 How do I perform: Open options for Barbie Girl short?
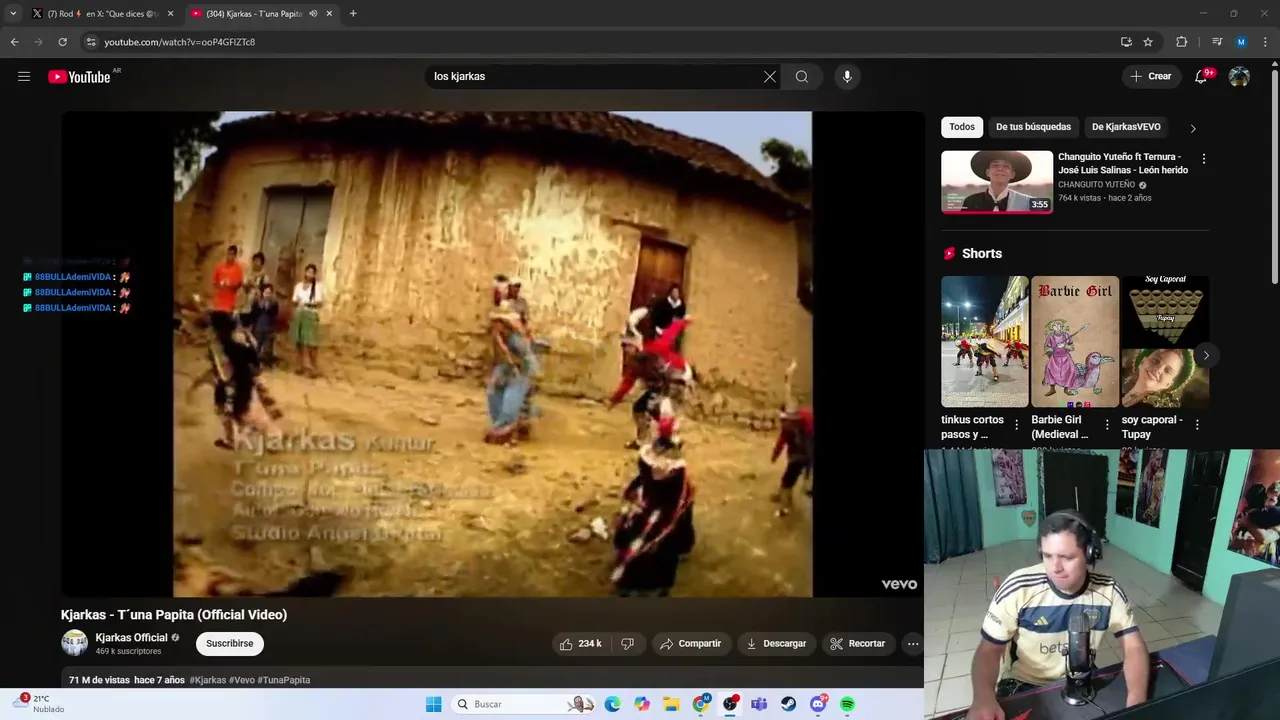pos(1107,425)
